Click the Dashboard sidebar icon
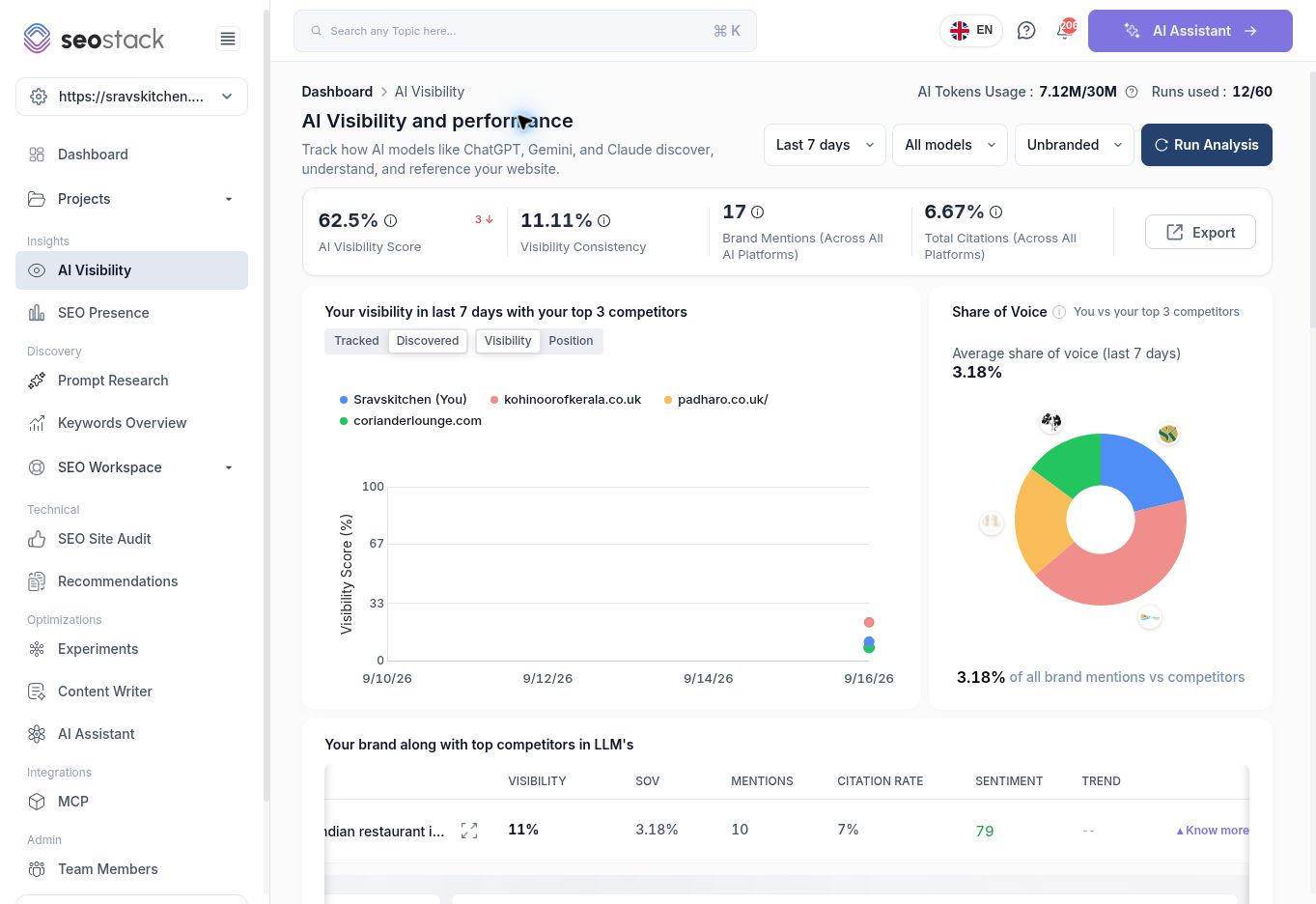Image resolution: width=1316 pixels, height=904 pixels. pos(37,155)
